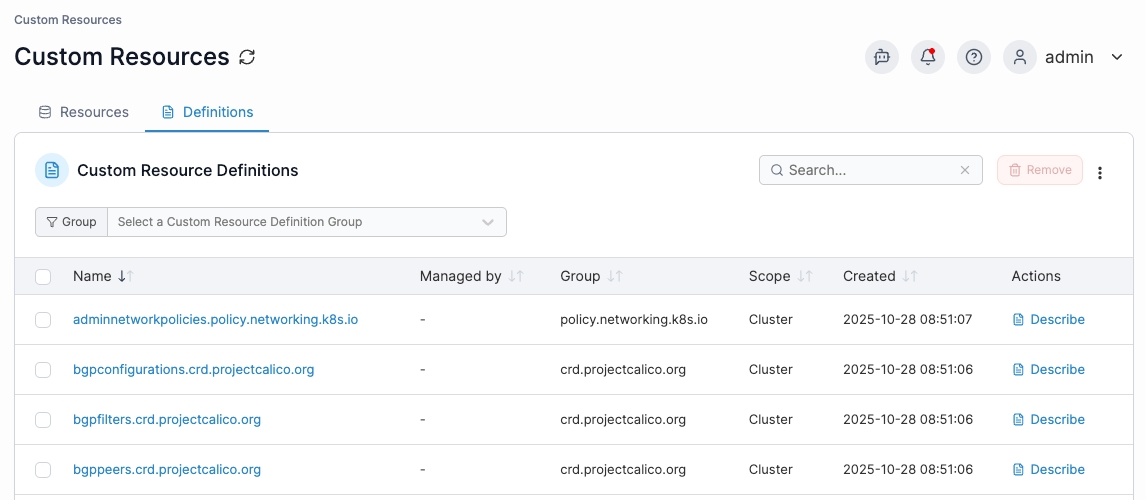Open the bgpconfigurations.crd.projectcalico.org link
The width and height of the screenshot is (1146, 500).
click(193, 369)
